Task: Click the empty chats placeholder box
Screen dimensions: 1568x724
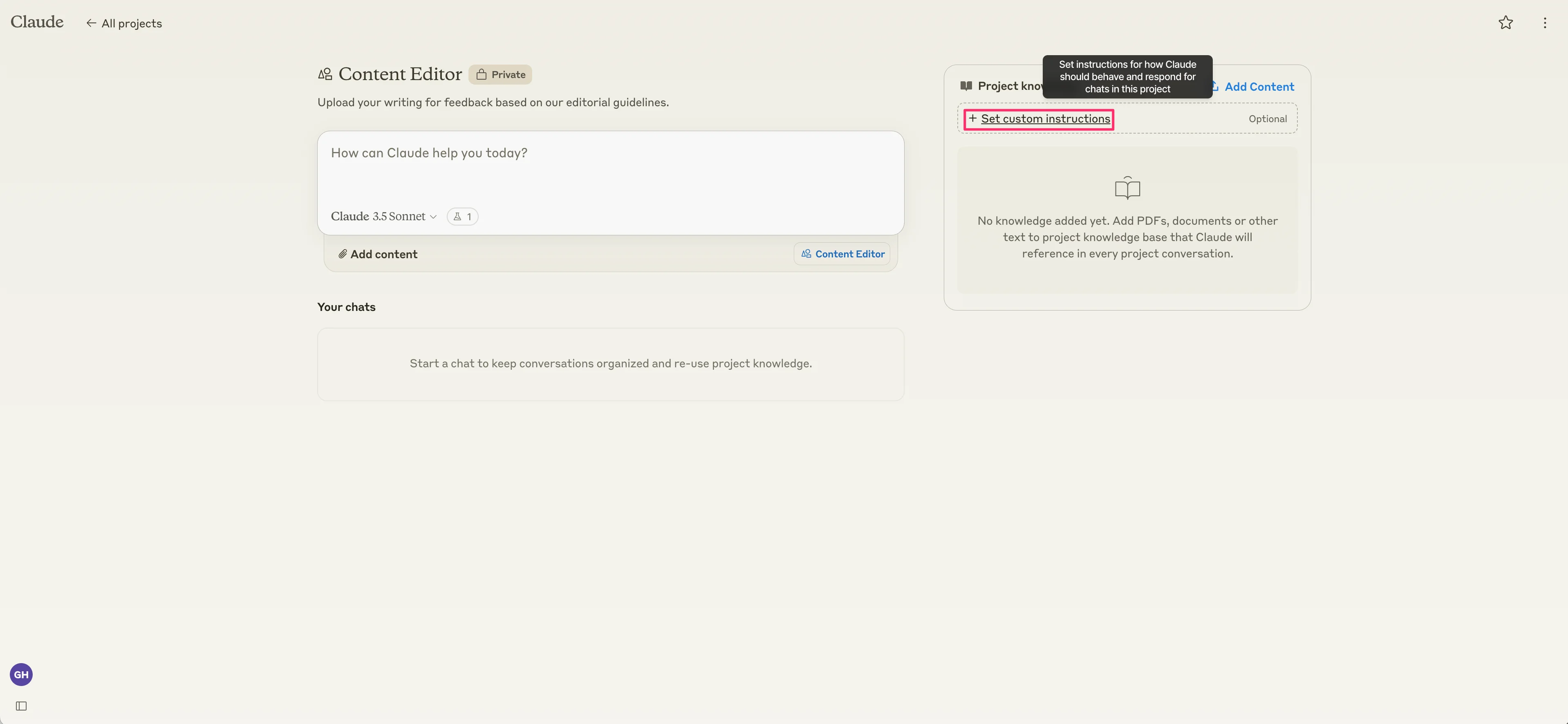Action: pyautogui.click(x=610, y=364)
